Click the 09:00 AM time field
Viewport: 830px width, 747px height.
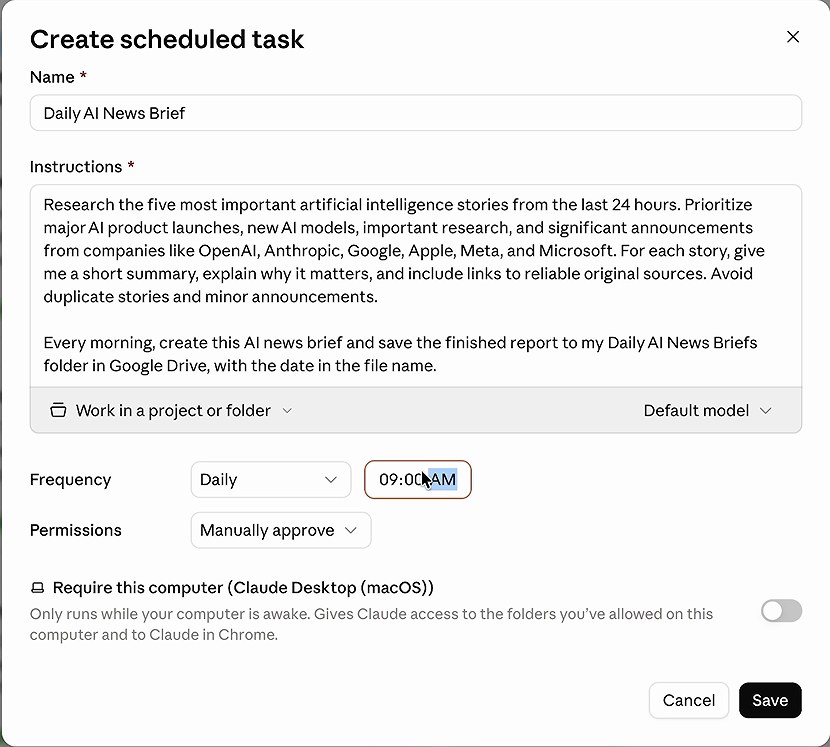(418, 480)
